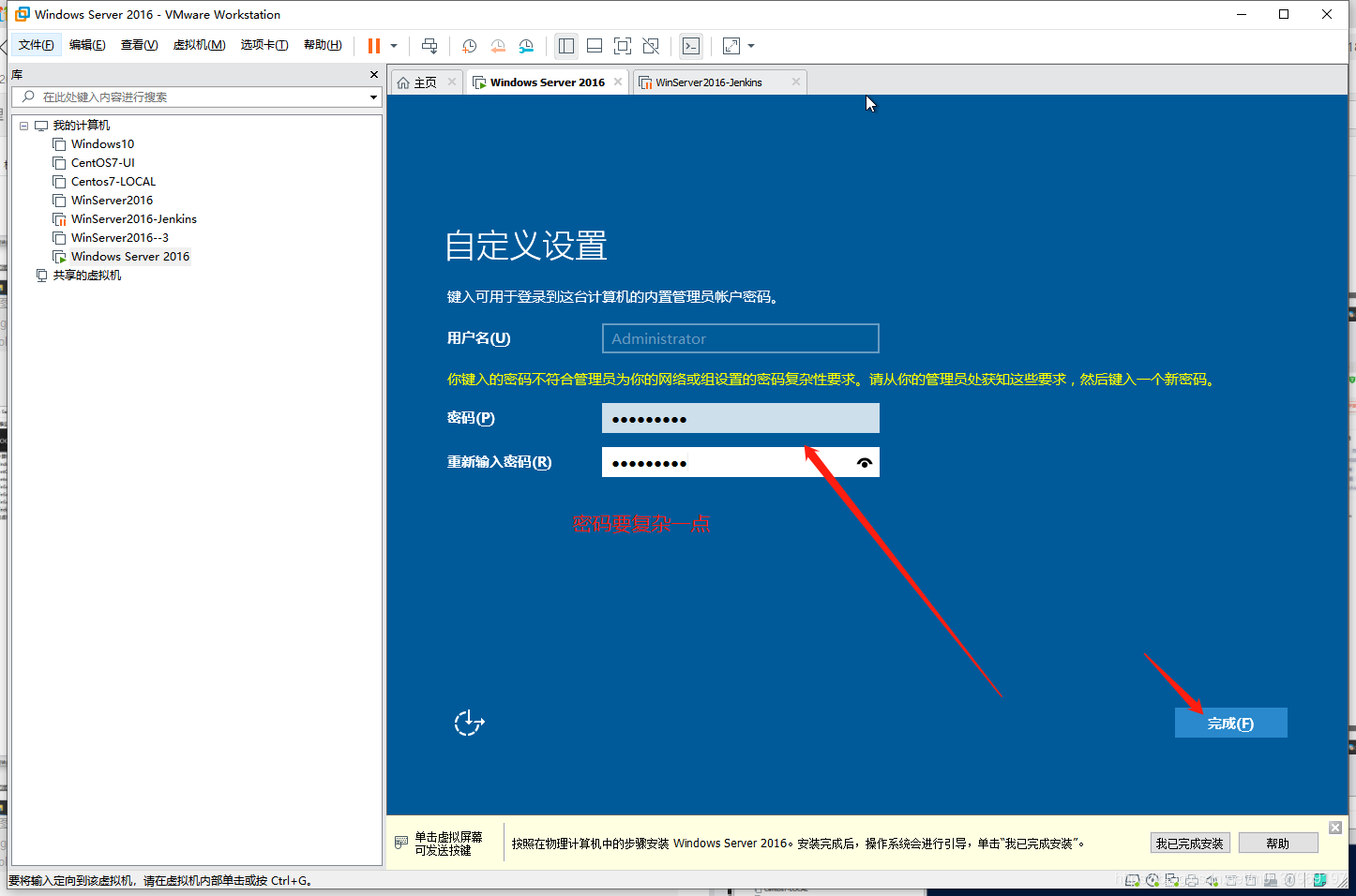The width and height of the screenshot is (1356, 896).
Task: Toggle the thumbnail bar view icon
Action: point(595,46)
